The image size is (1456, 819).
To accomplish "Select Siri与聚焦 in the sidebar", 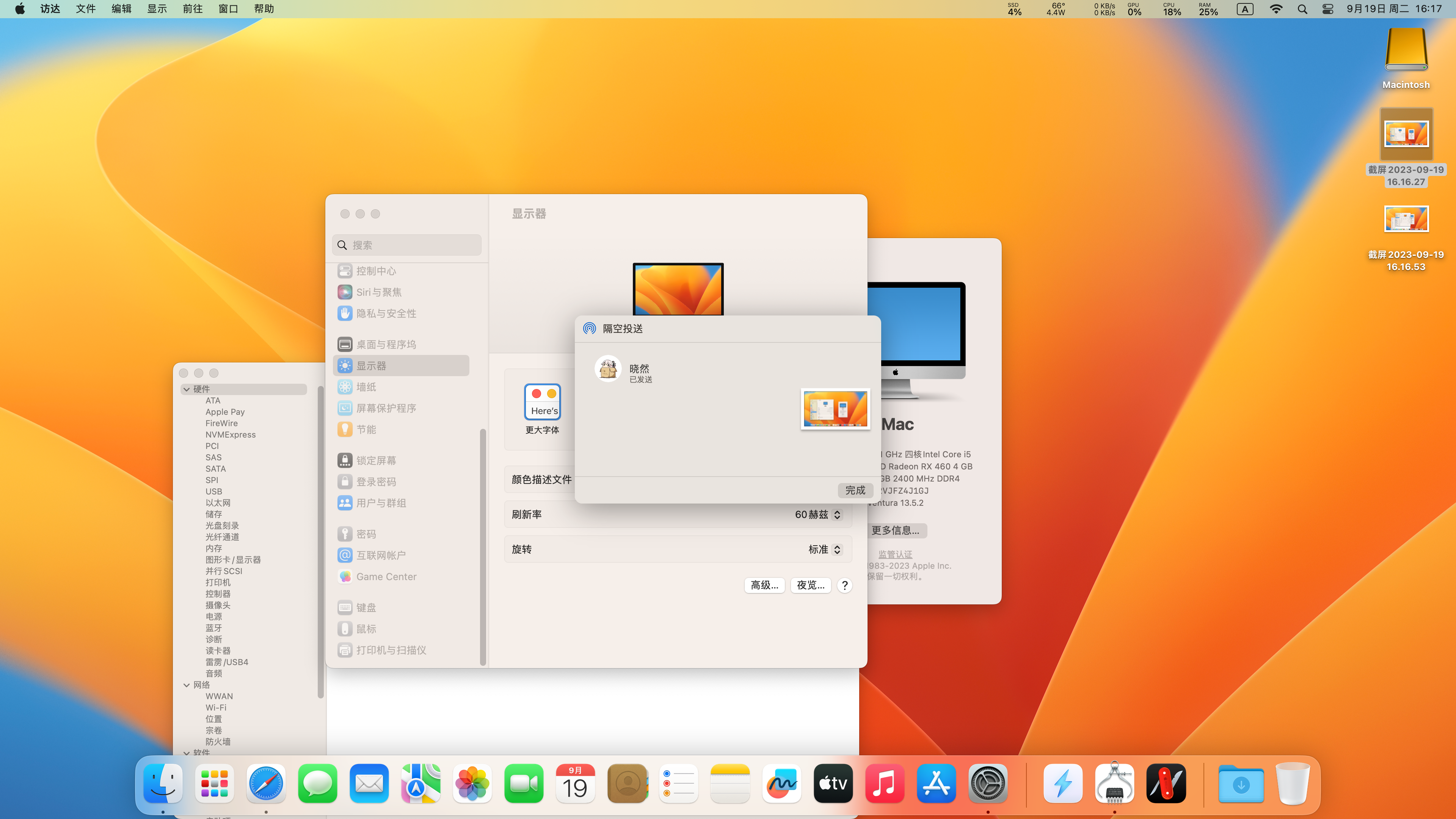I will [378, 292].
